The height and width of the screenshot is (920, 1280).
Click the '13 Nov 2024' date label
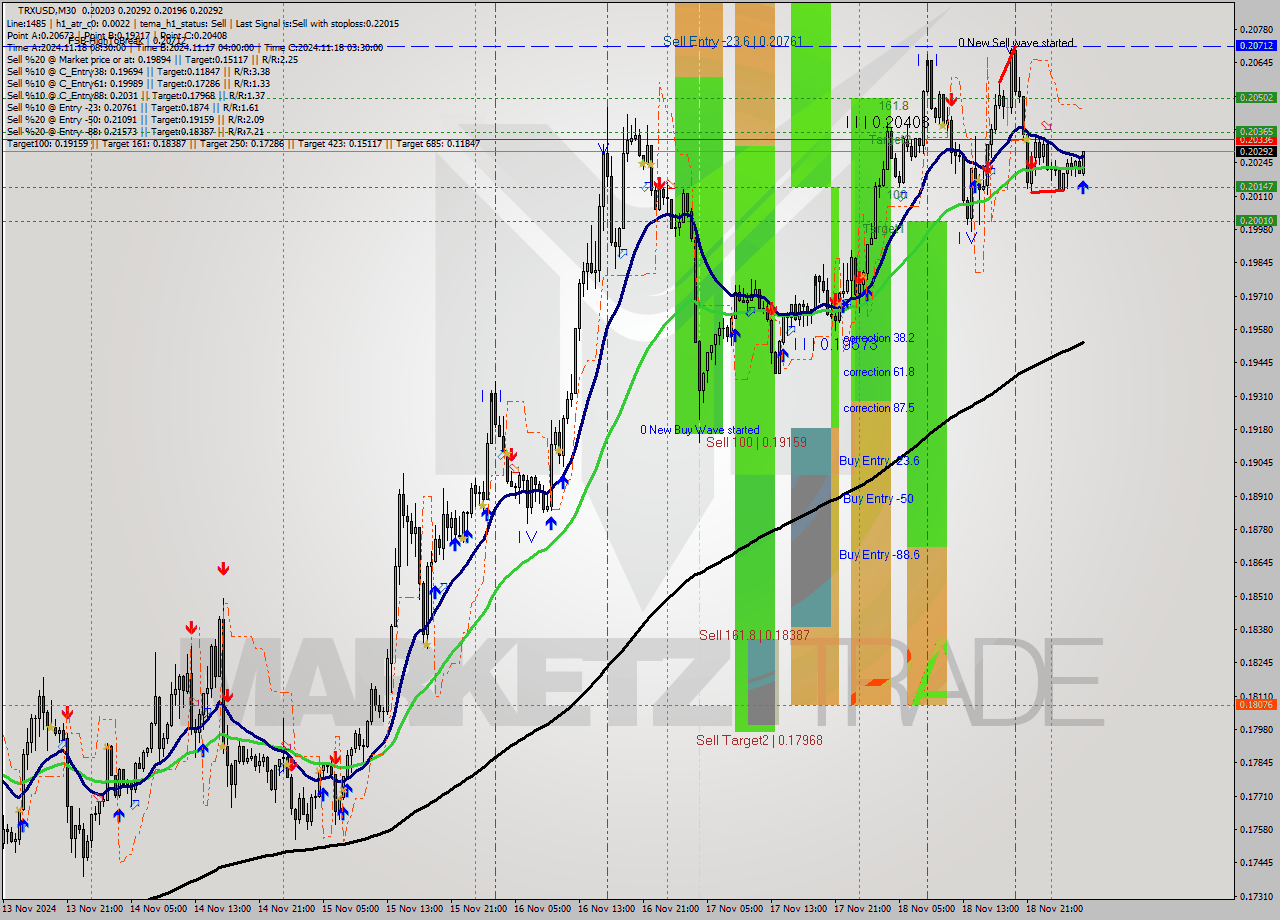[x=30, y=909]
